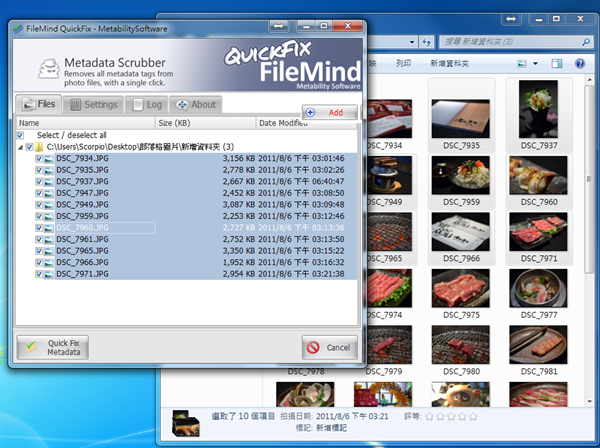This screenshot has height=448, width=600.
Task: Click the Explorer vertical scrollbar
Action: [589, 179]
